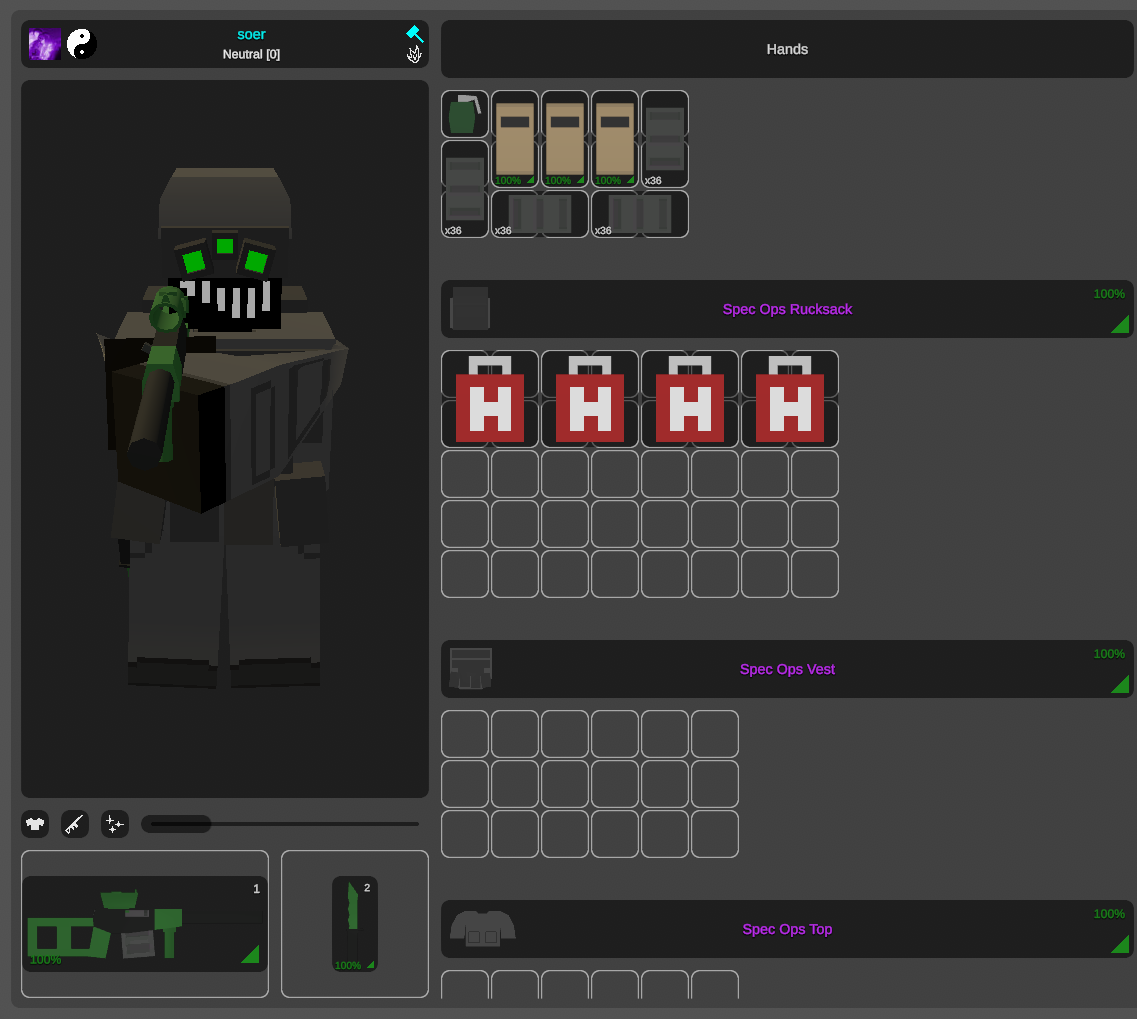This screenshot has width=1137, height=1019.
Task: Select the leftmost medkit in the rucksack
Action: [490, 399]
